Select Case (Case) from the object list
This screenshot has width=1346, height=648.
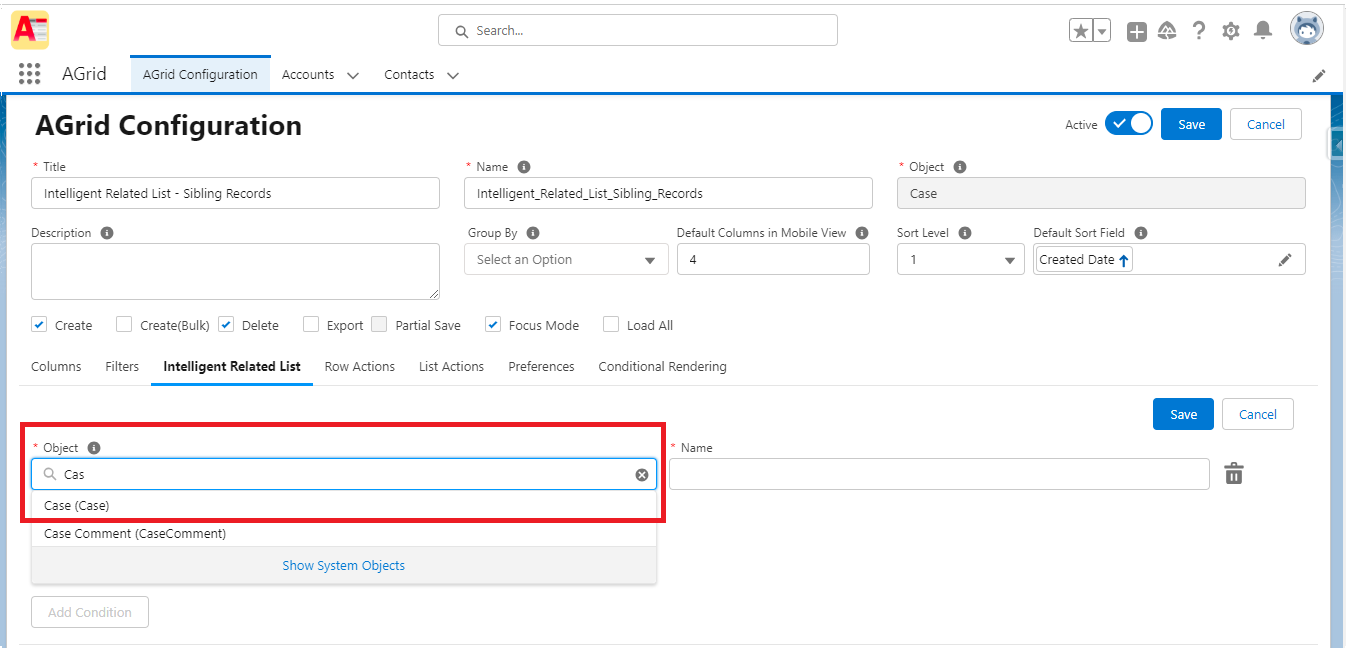pyautogui.click(x=344, y=505)
